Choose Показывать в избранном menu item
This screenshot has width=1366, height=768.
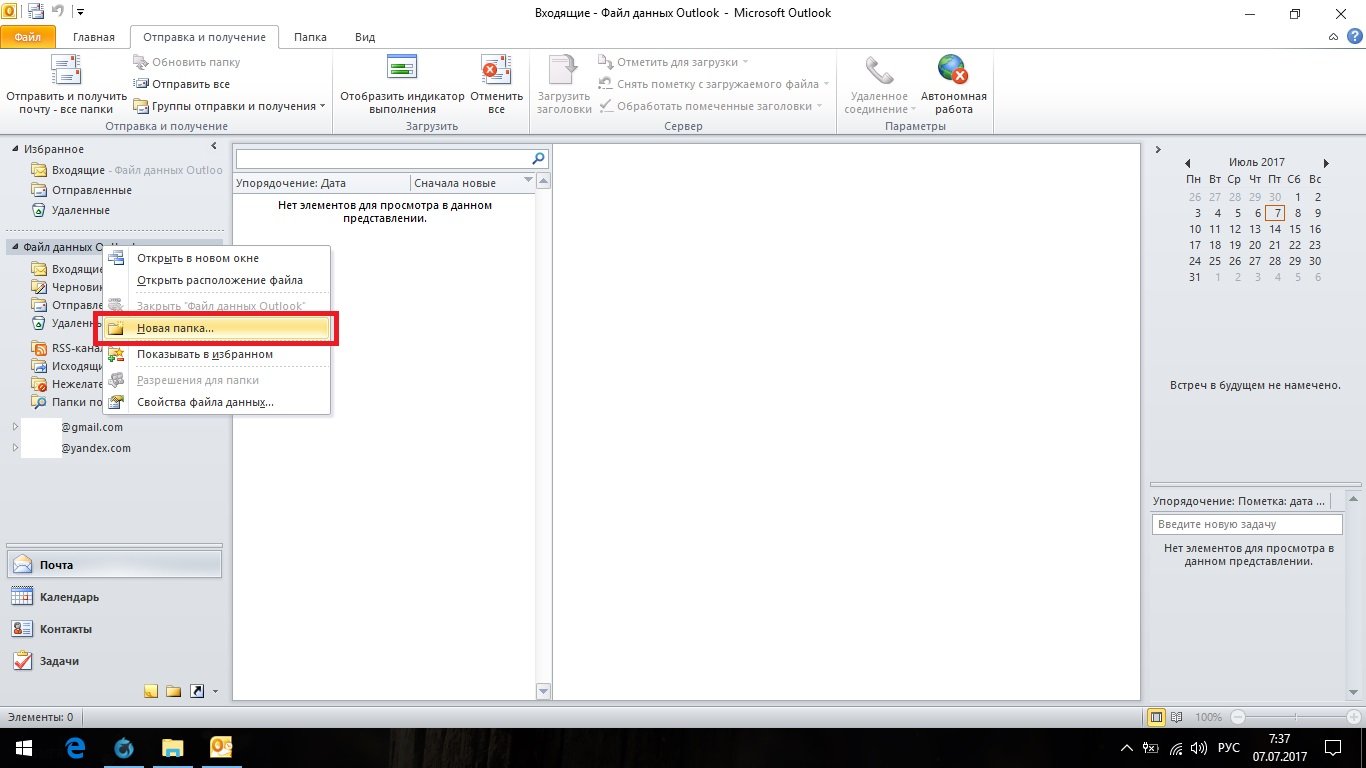point(217,354)
